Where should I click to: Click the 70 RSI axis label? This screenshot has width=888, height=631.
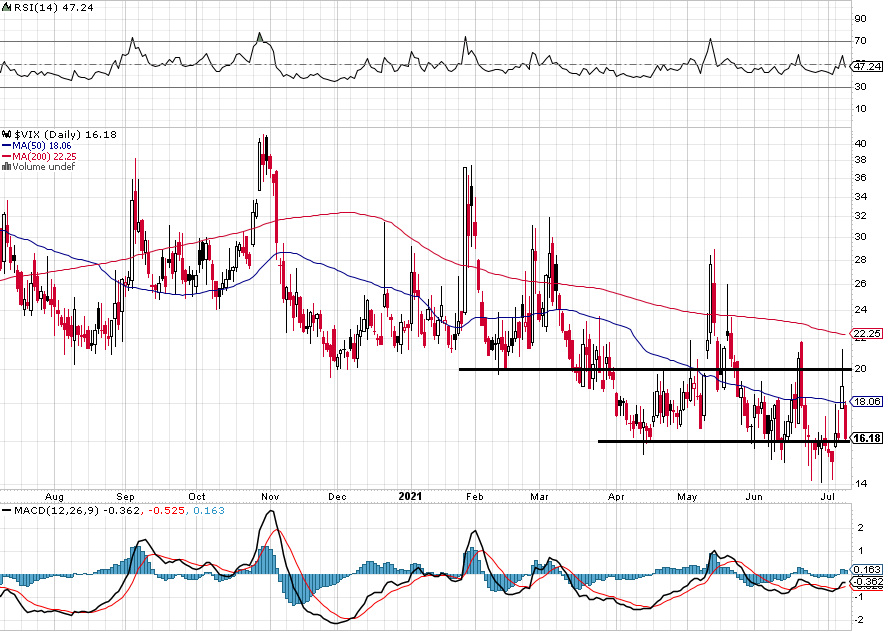click(860, 41)
